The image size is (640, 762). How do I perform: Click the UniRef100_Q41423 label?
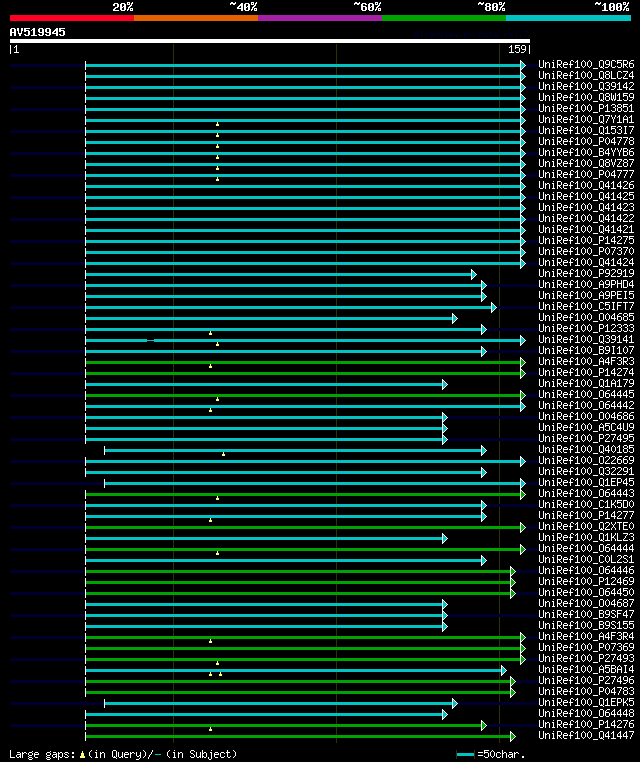[x=586, y=207]
